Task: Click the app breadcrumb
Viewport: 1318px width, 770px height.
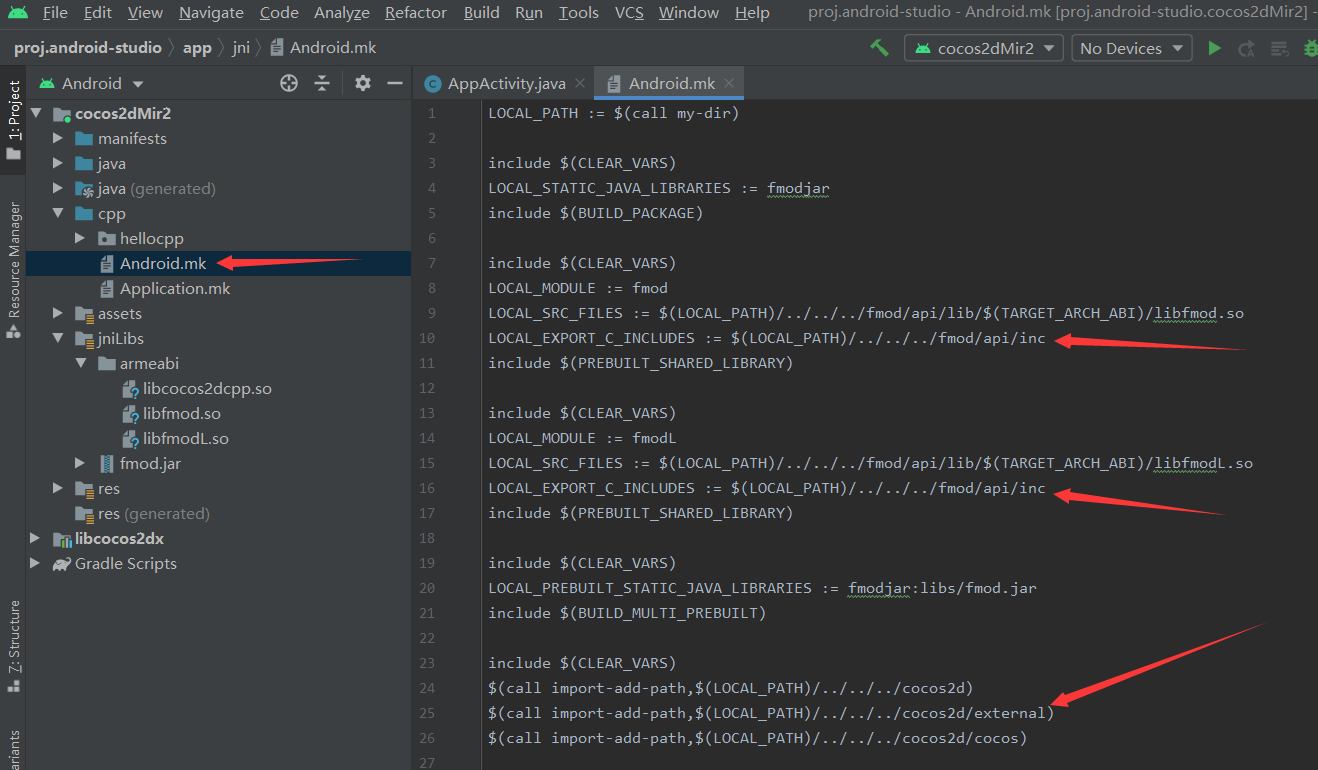Action: pos(197,48)
